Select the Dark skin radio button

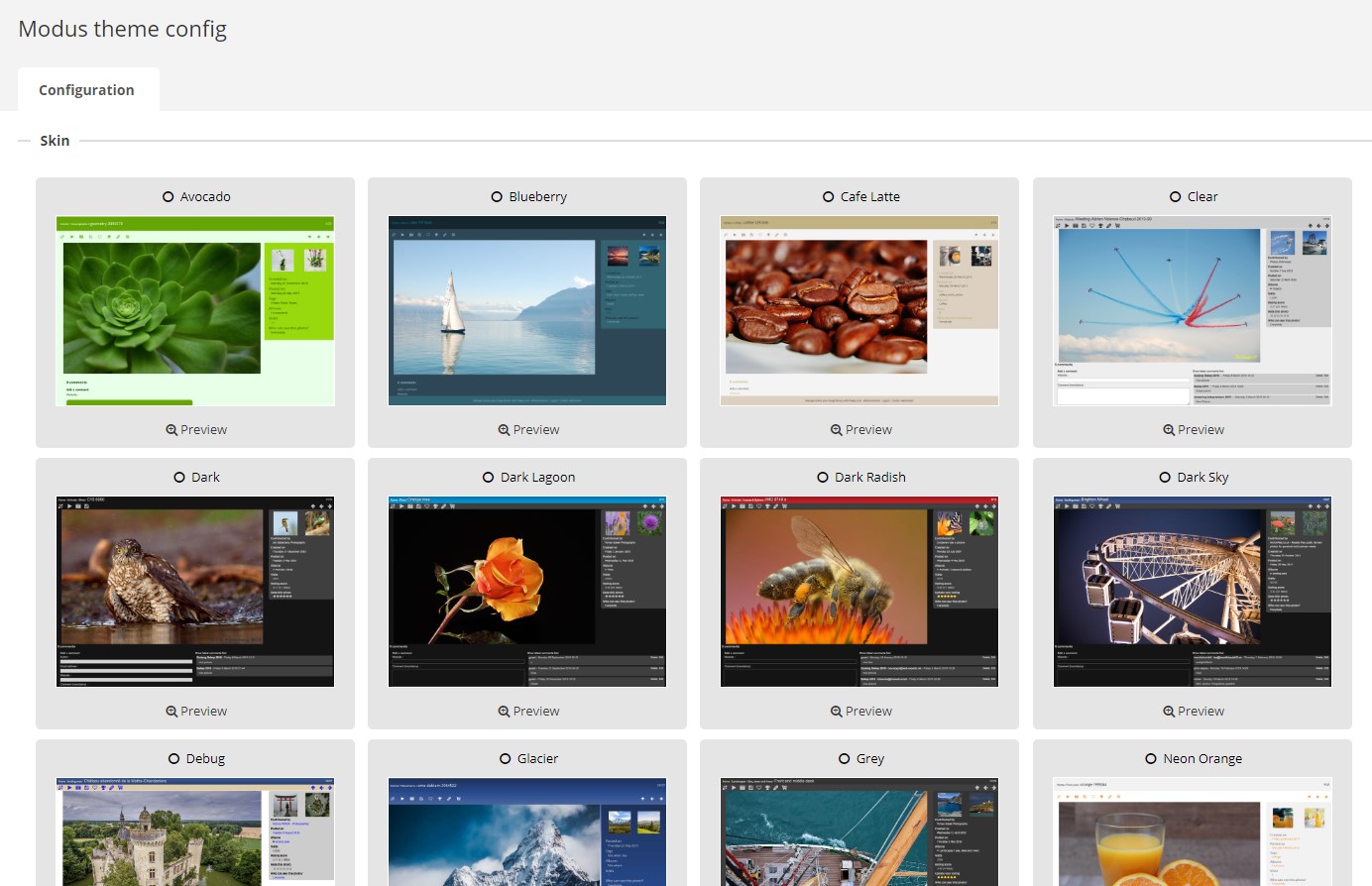pos(179,478)
